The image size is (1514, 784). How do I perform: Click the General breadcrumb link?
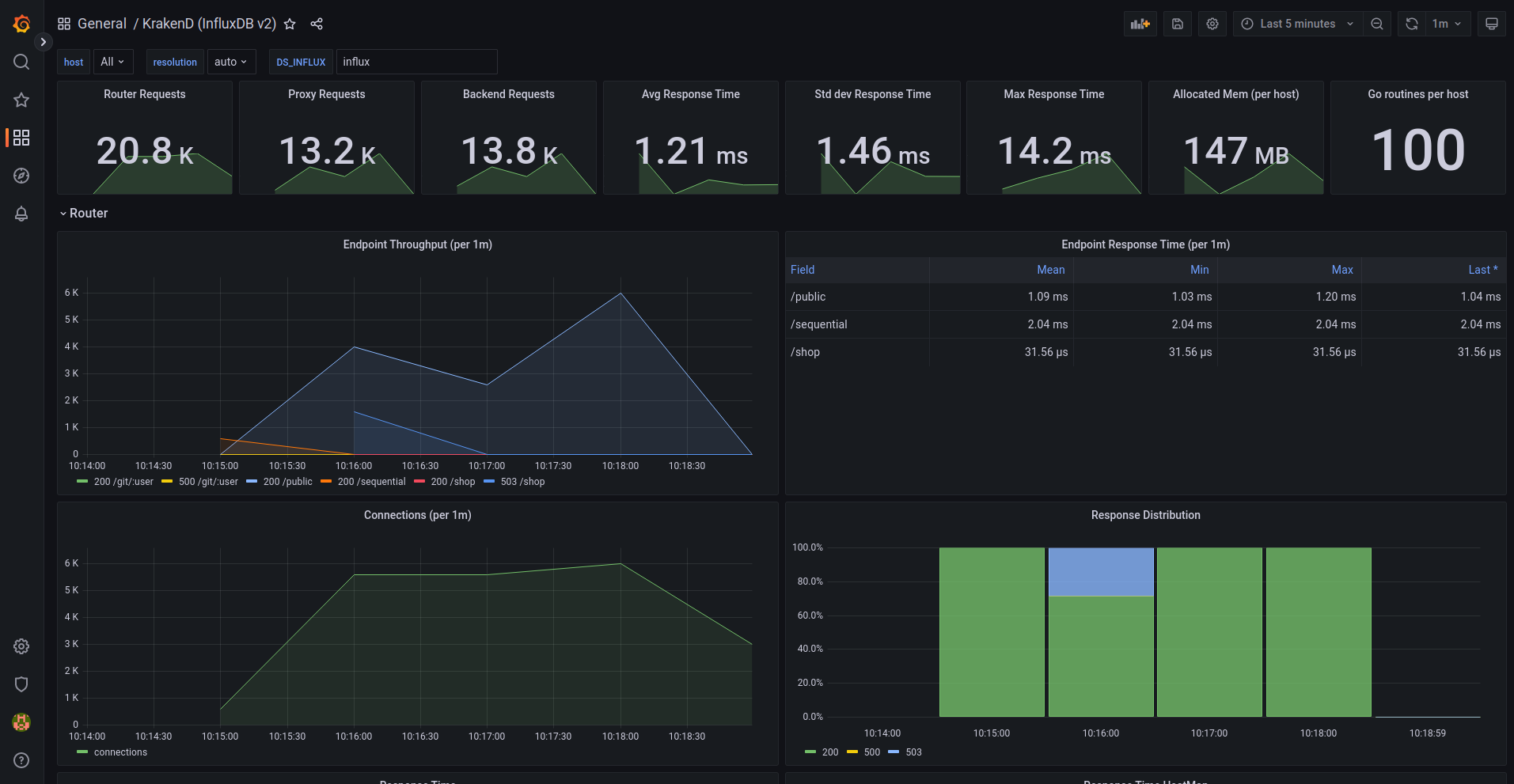(x=102, y=24)
